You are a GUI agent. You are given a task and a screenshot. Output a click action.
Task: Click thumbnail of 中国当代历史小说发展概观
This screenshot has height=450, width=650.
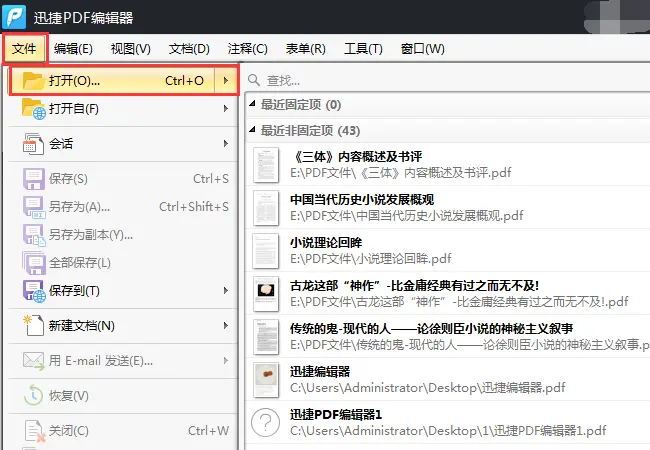pos(266,208)
